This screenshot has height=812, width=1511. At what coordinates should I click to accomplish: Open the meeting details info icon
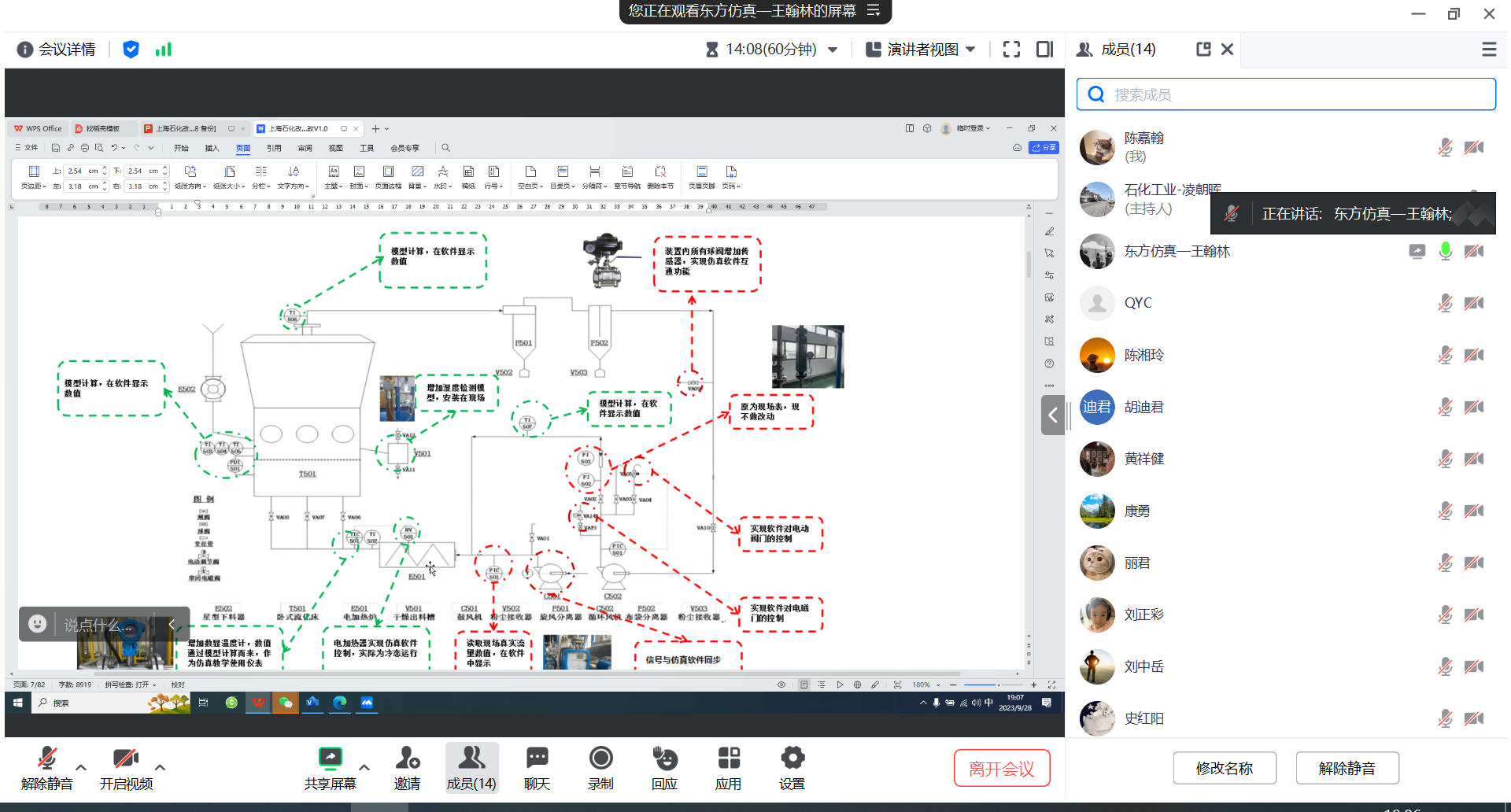25,50
